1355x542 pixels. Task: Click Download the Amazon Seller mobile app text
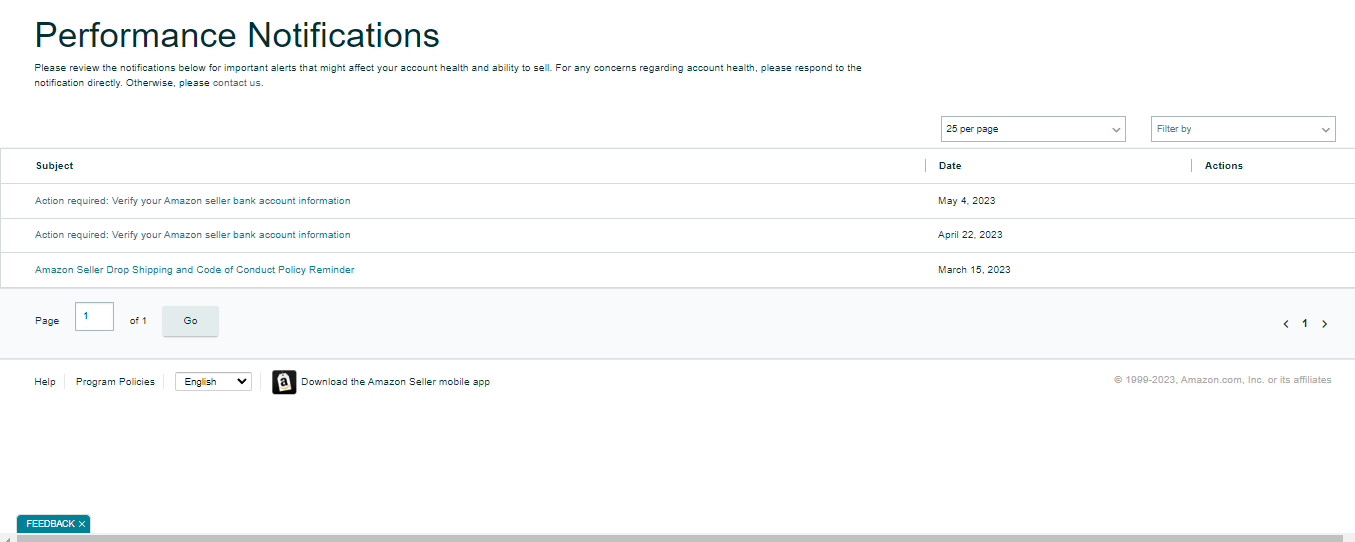[x=395, y=382]
